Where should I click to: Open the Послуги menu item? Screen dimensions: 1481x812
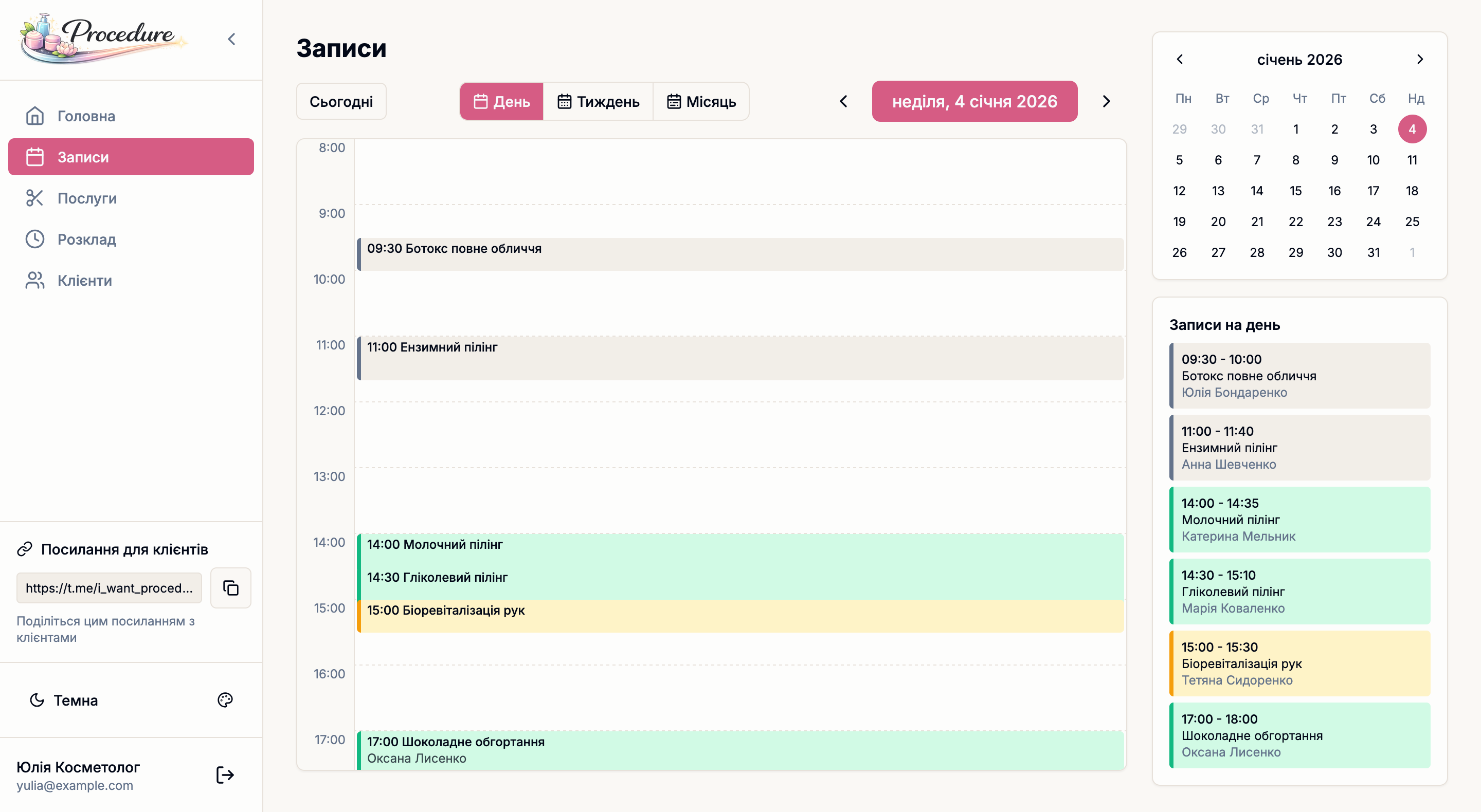click(x=87, y=198)
